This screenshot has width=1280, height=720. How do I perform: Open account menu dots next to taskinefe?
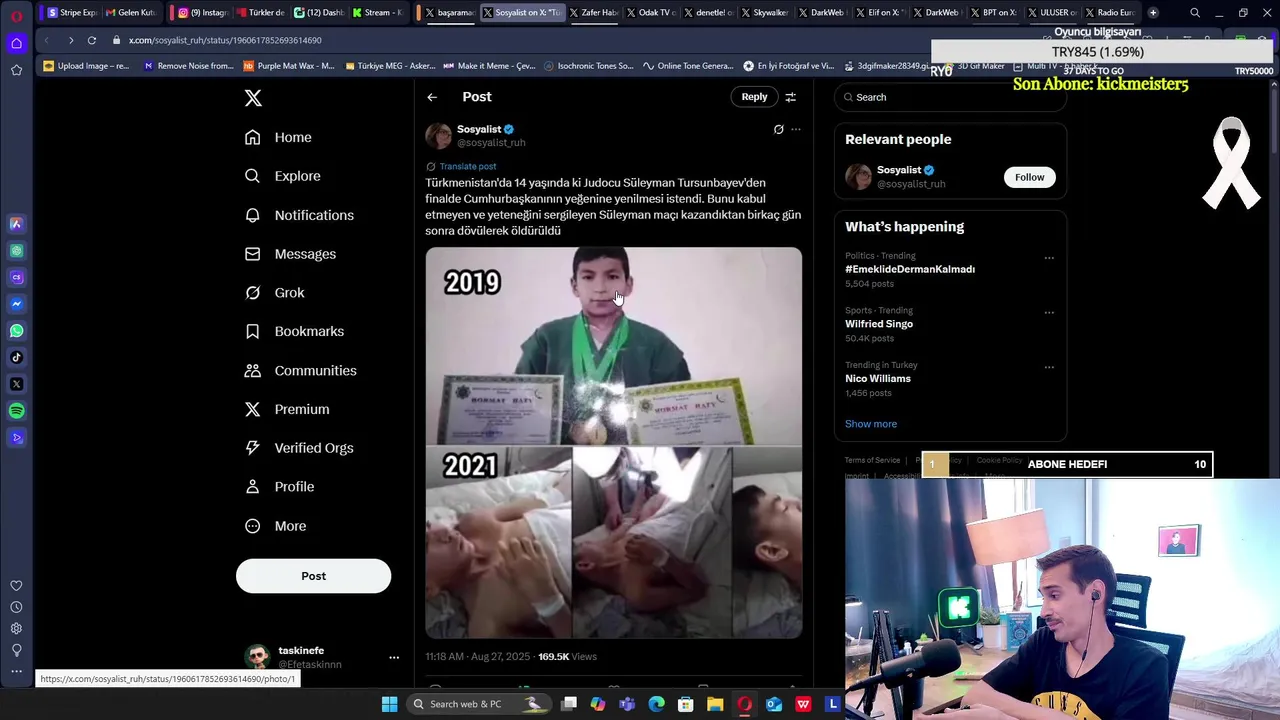[394, 657]
